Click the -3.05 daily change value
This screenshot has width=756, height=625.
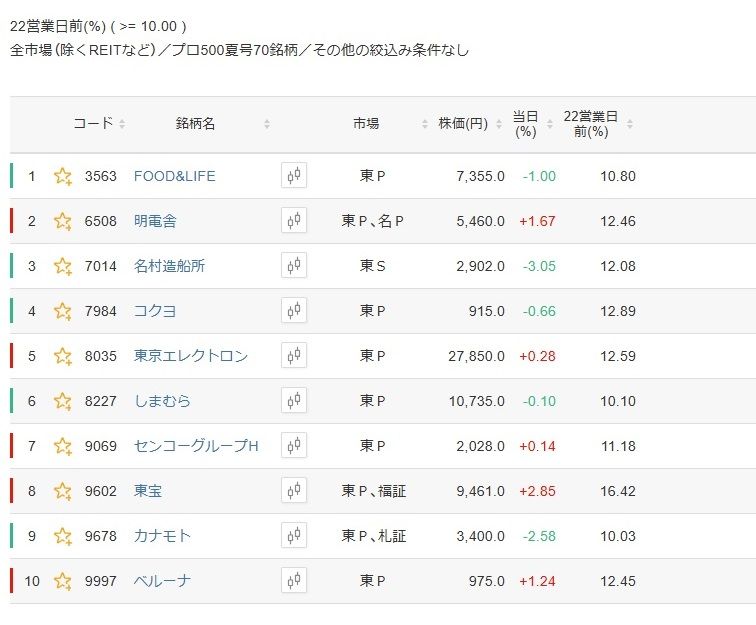539,266
